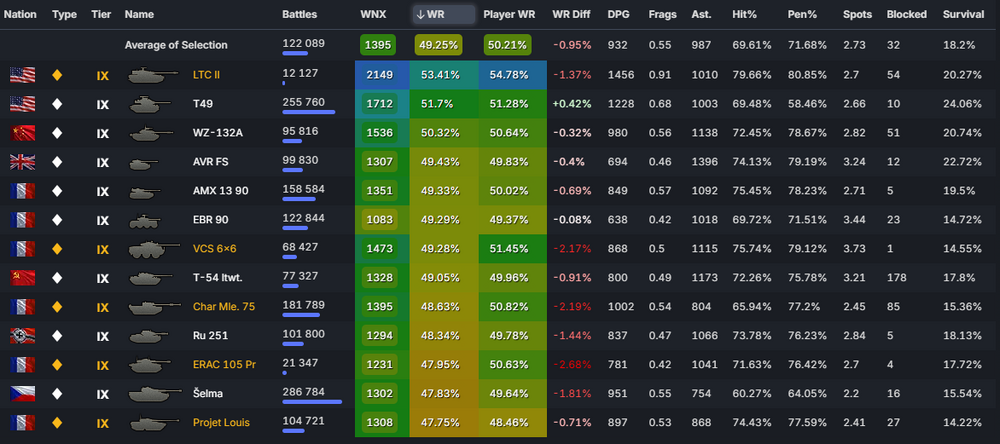Click the USA flag icon in LTC II row

coord(22,75)
